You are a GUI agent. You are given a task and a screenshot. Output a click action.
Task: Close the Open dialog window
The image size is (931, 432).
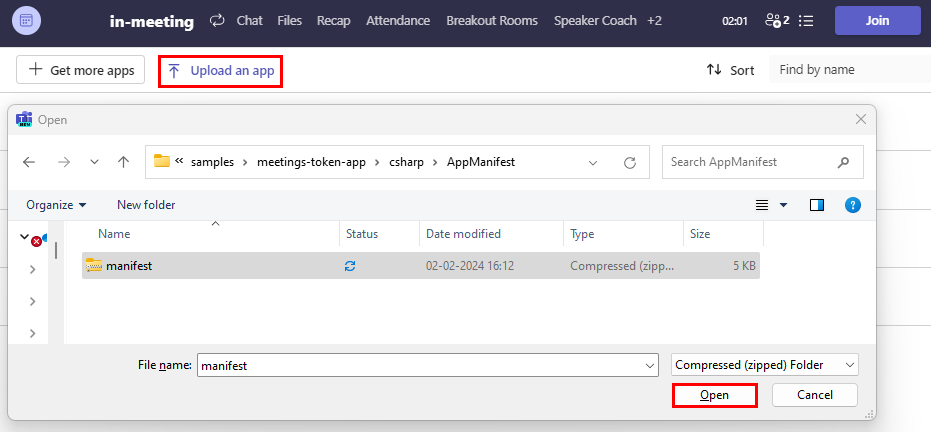(x=860, y=119)
